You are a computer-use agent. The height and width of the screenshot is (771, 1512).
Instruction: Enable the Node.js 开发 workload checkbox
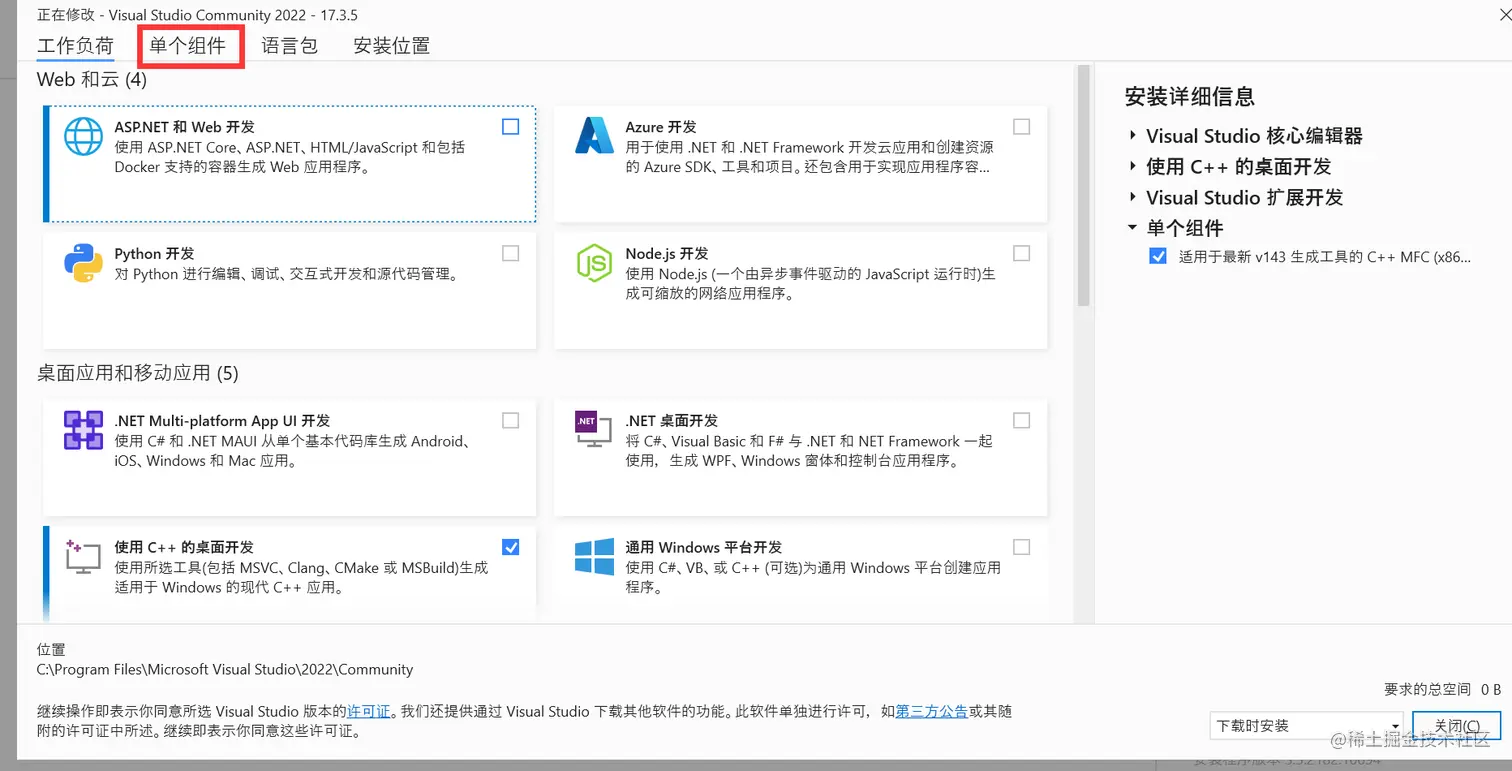pos(1021,254)
